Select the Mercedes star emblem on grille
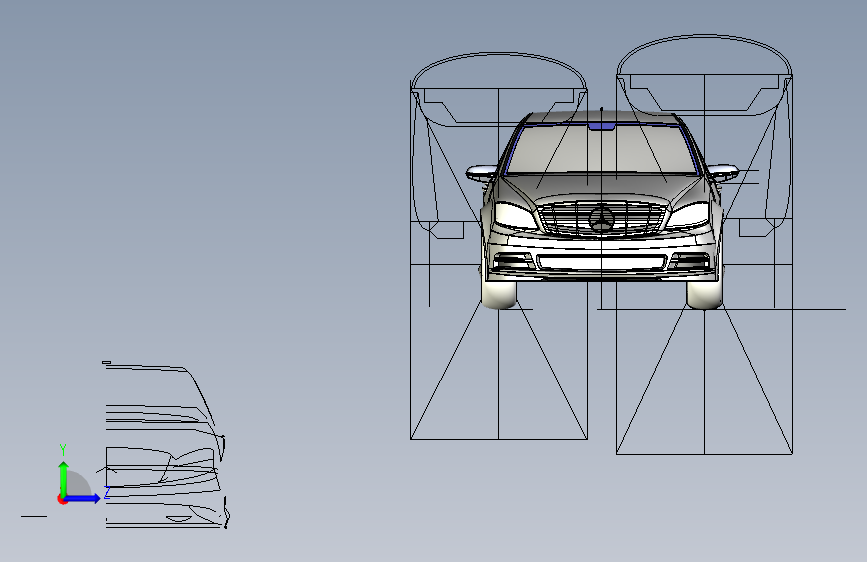This screenshot has width=867, height=562. (601, 218)
